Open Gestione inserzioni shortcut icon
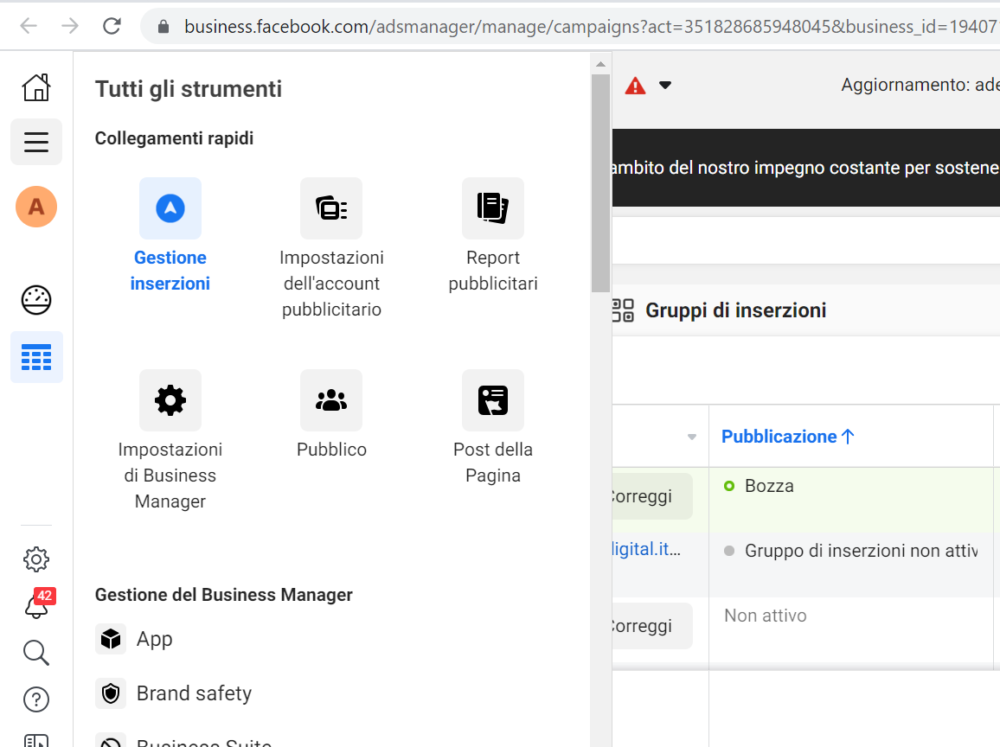This screenshot has width=1000, height=747. [x=170, y=209]
